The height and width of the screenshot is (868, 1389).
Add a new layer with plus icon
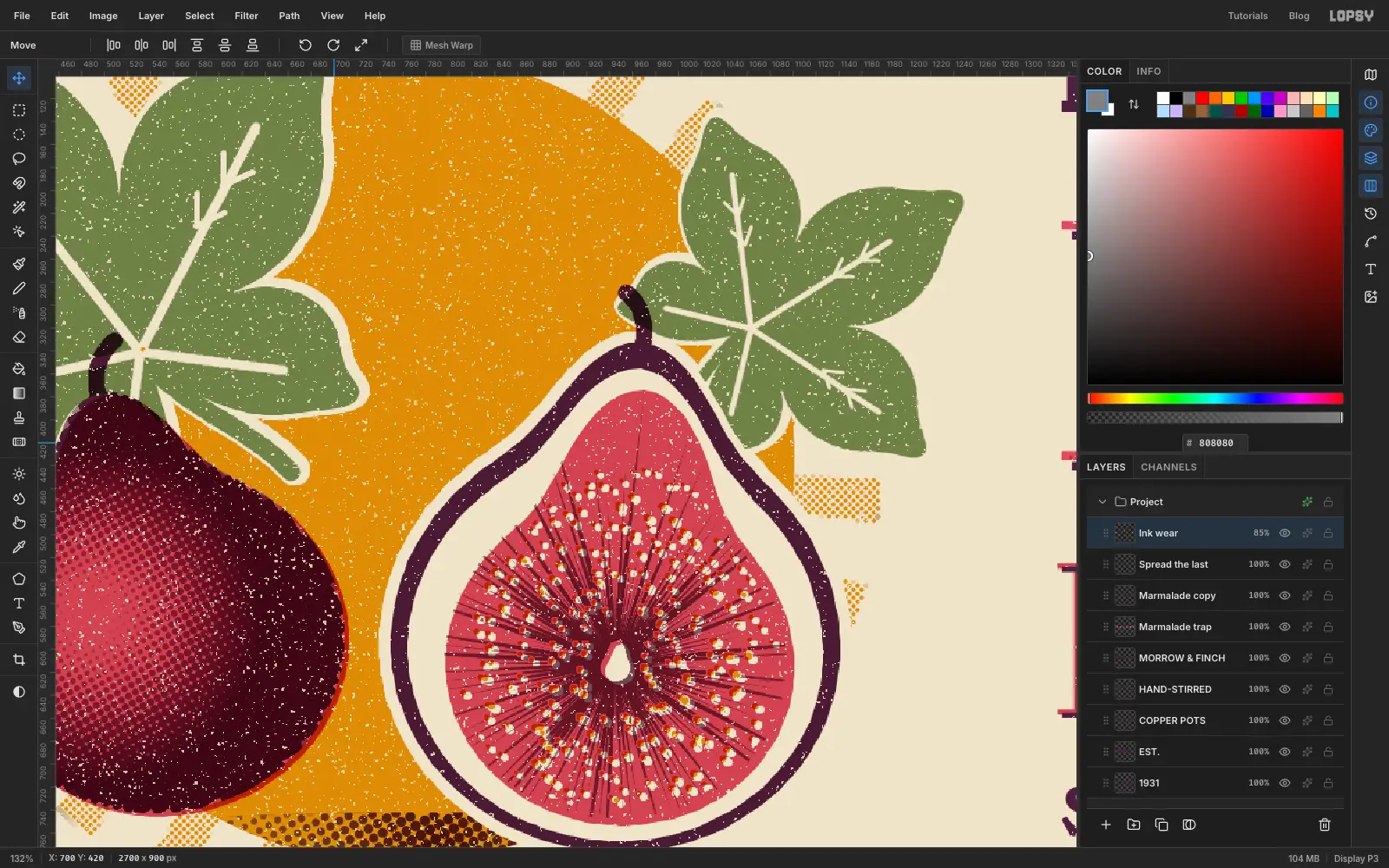click(1106, 825)
